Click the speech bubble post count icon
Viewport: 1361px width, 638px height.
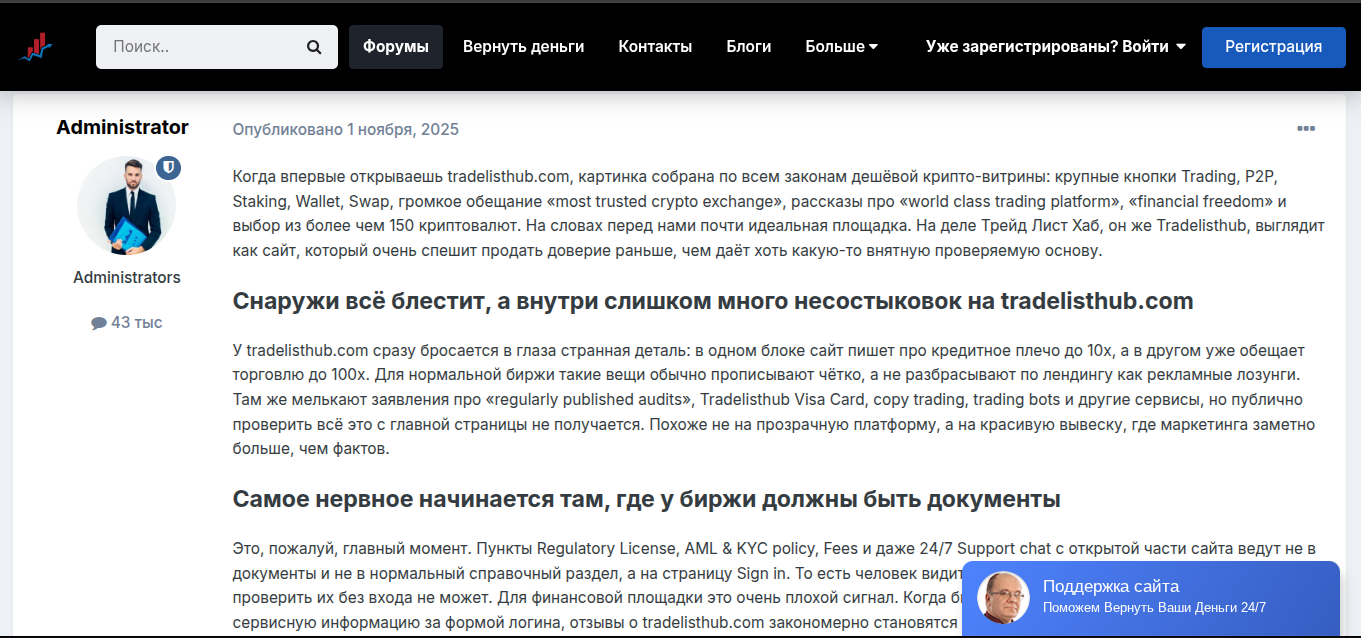click(x=98, y=323)
